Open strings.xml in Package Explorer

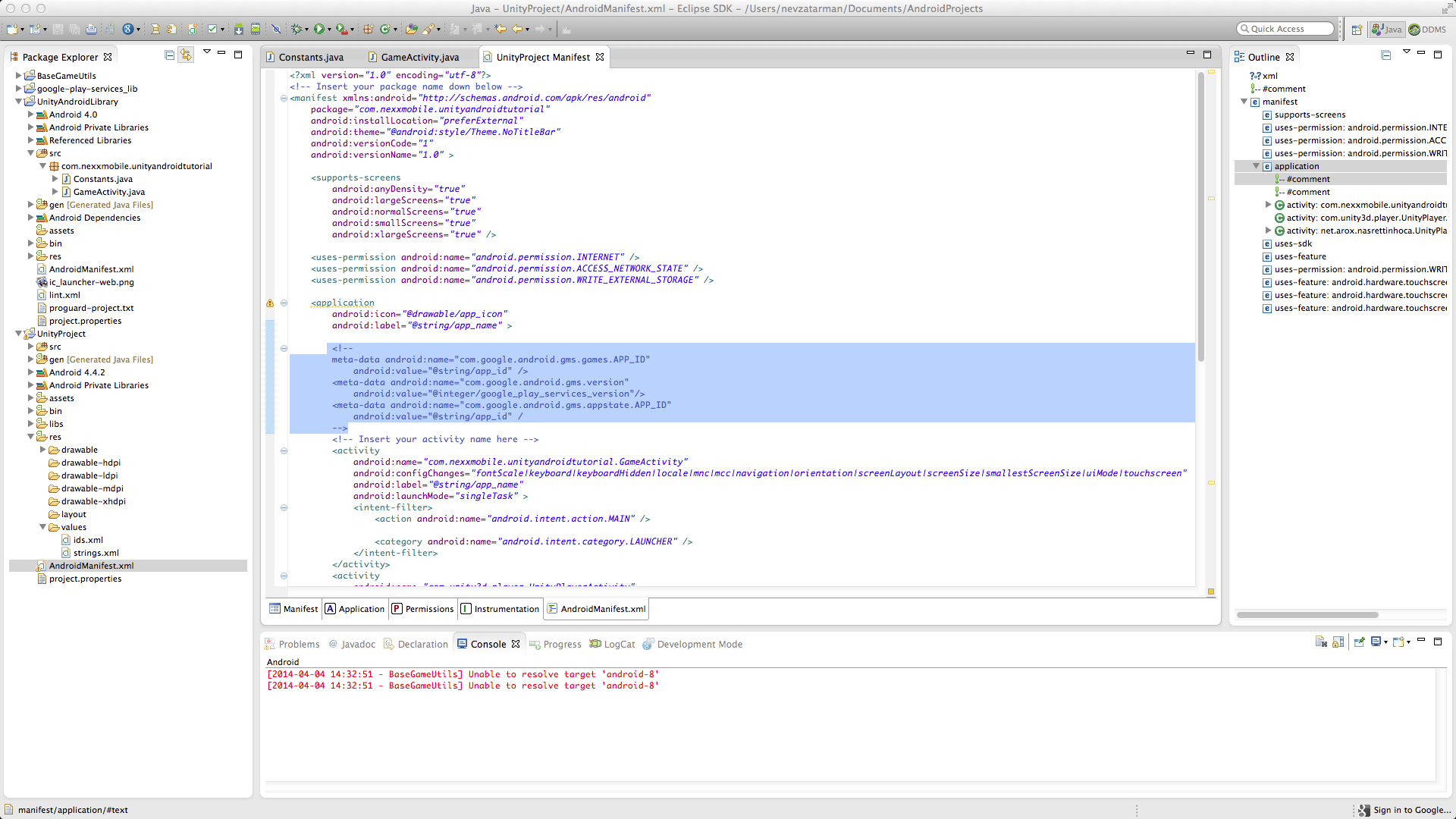pyautogui.click(x=96, y=553)
